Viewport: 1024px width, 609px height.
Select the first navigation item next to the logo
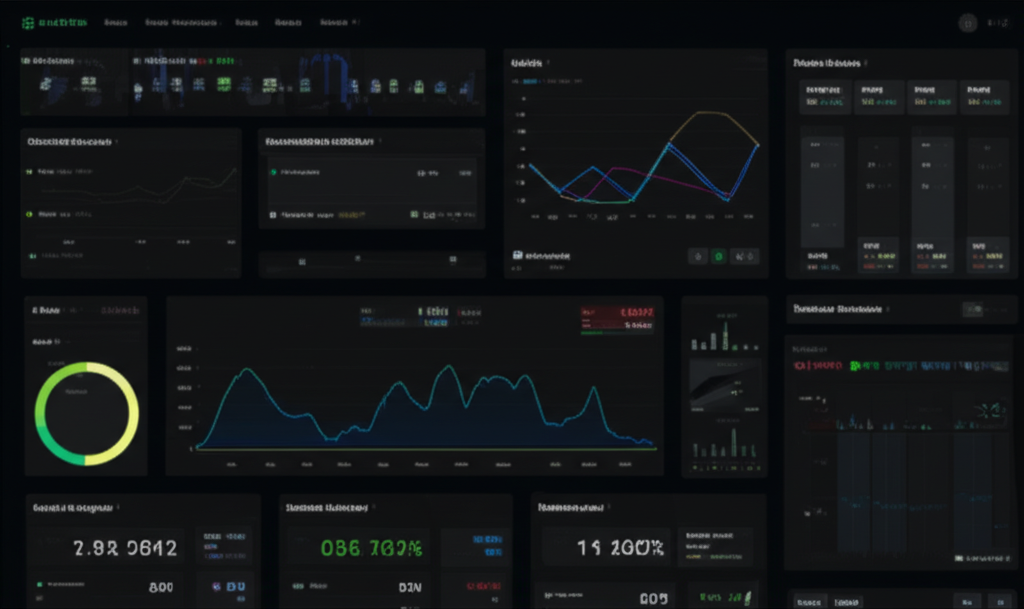pyautogui.click(x=116, y=22)
